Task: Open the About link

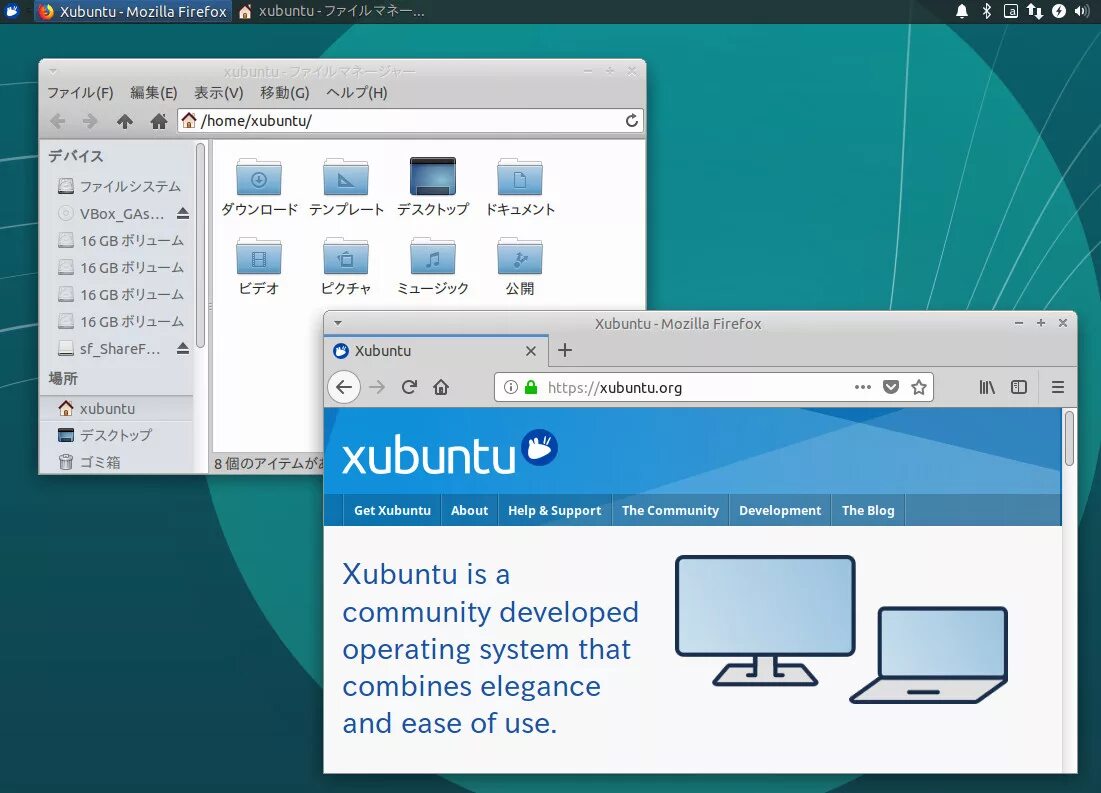Action: (469, 511)
